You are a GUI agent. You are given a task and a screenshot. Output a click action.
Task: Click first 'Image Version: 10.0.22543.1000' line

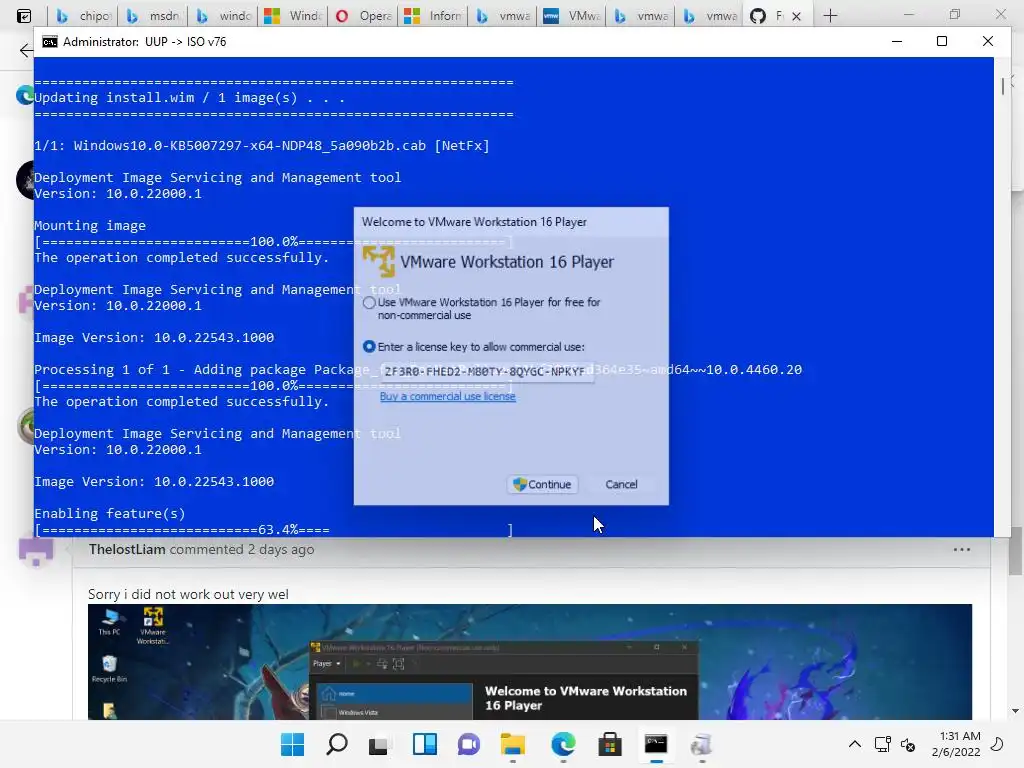154,338
